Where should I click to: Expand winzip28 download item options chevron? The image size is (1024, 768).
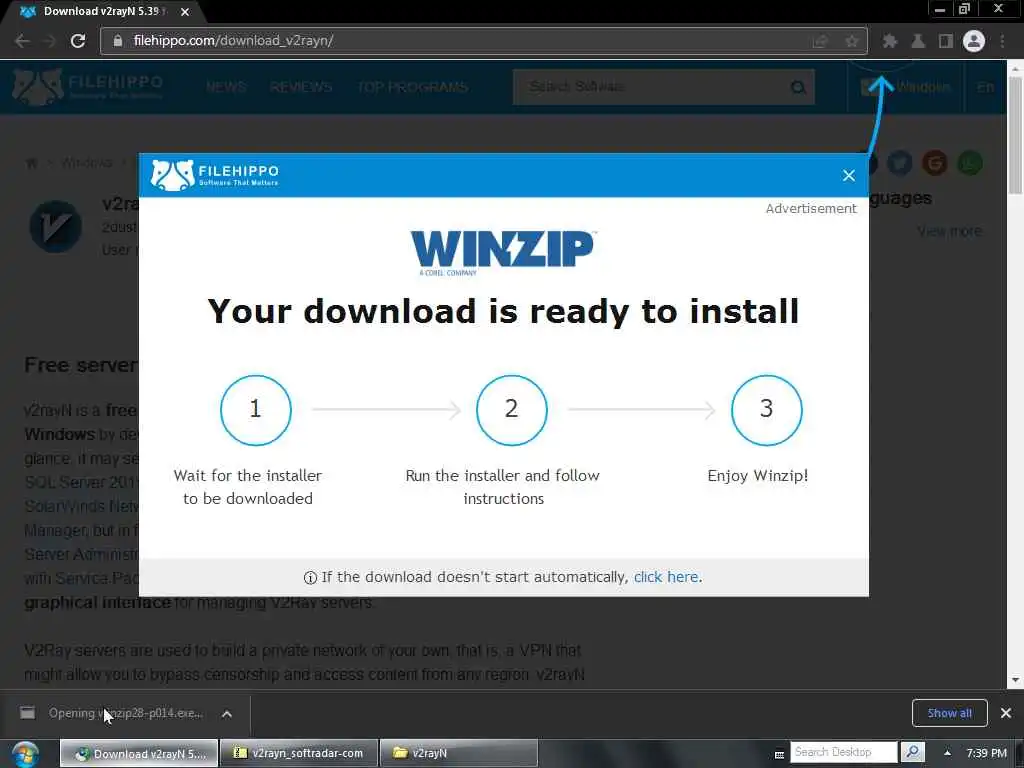(x=227, y=714)
